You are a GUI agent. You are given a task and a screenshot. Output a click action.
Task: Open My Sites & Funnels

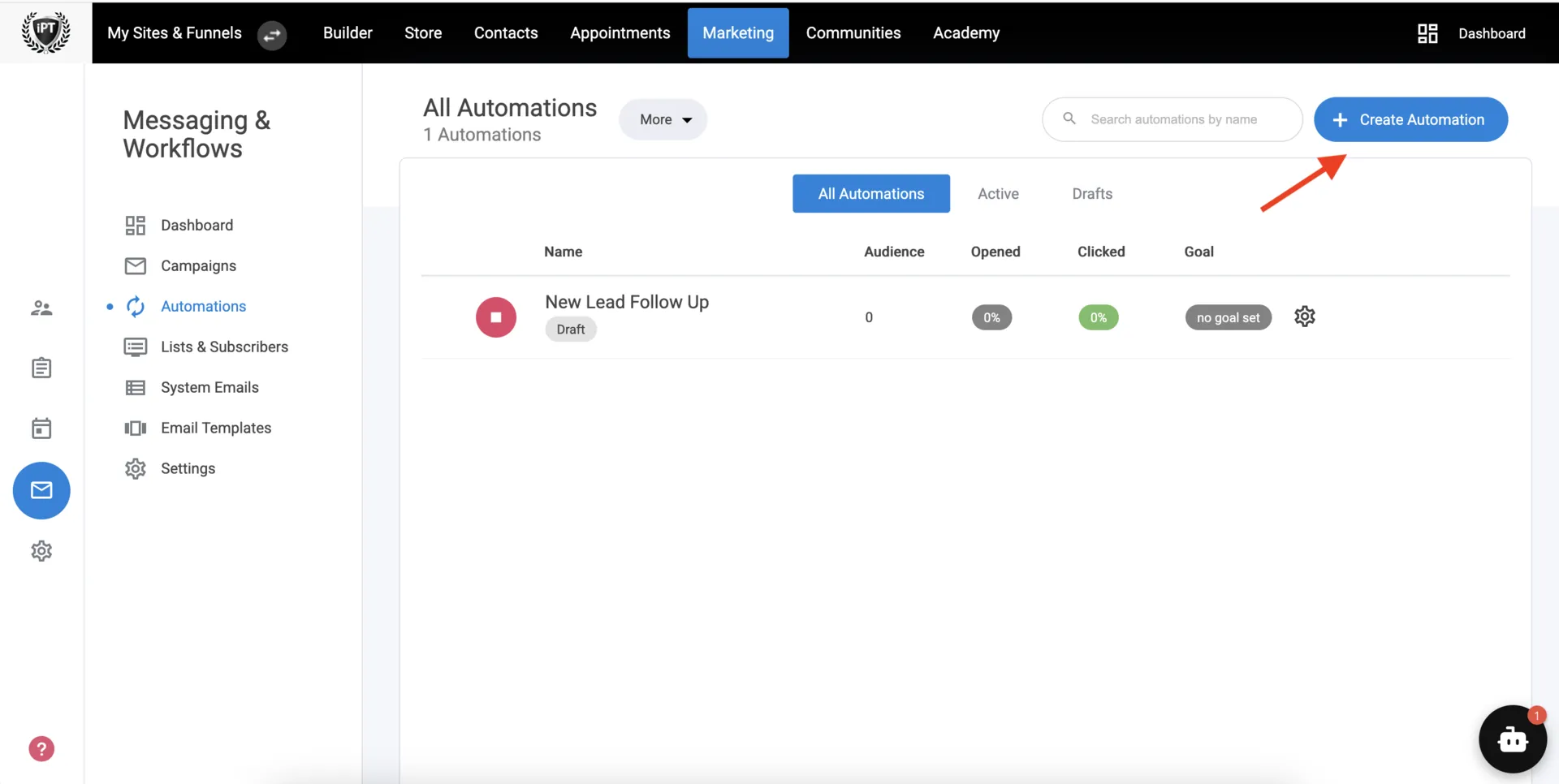coord(175,32)
